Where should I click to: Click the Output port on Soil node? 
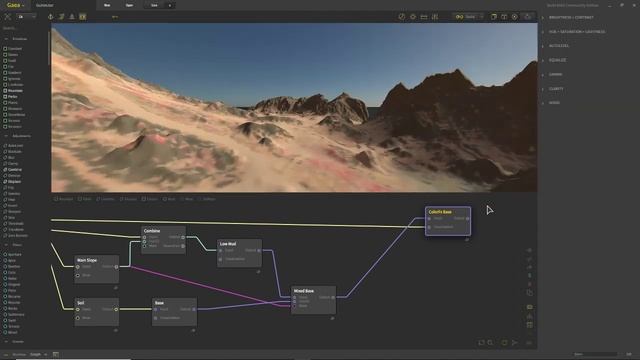tap(116, 309)
